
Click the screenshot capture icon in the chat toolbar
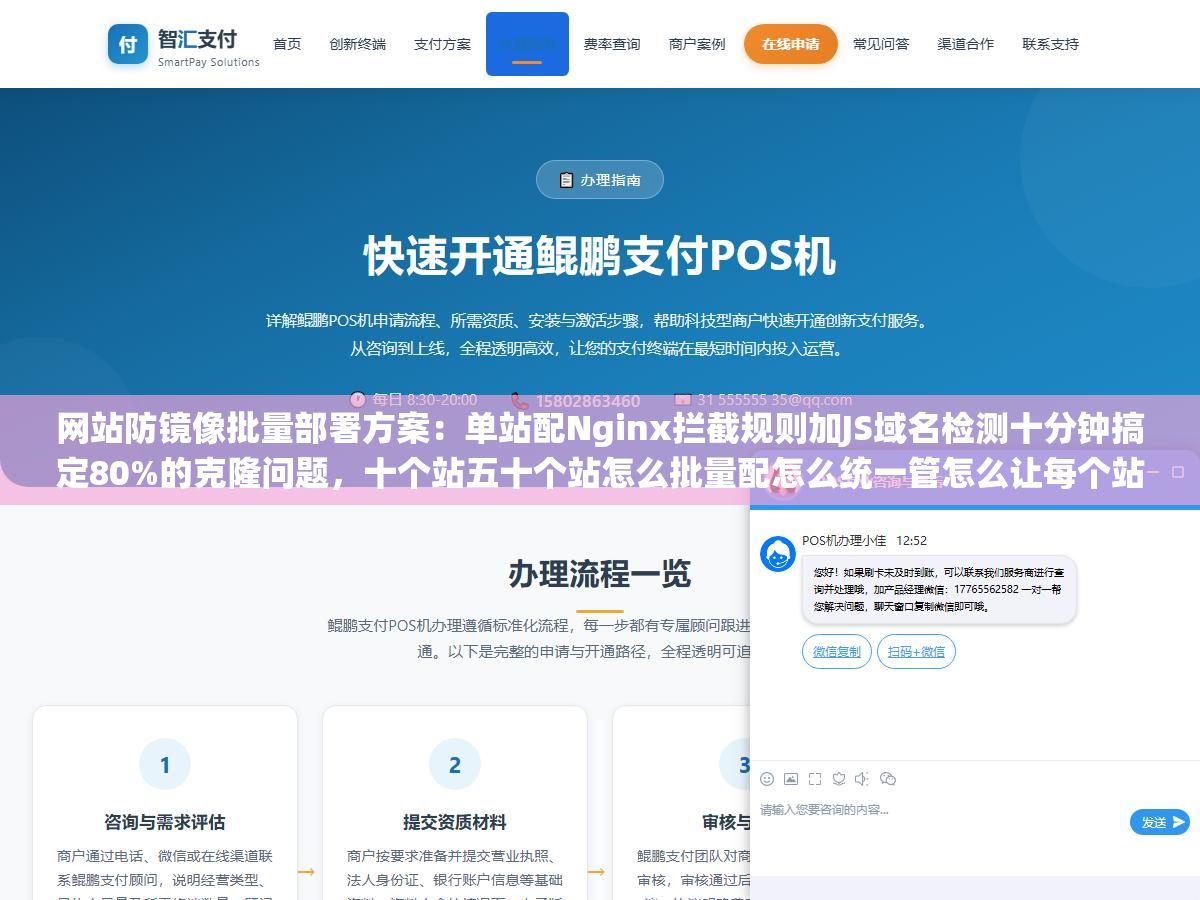(815, 779)
